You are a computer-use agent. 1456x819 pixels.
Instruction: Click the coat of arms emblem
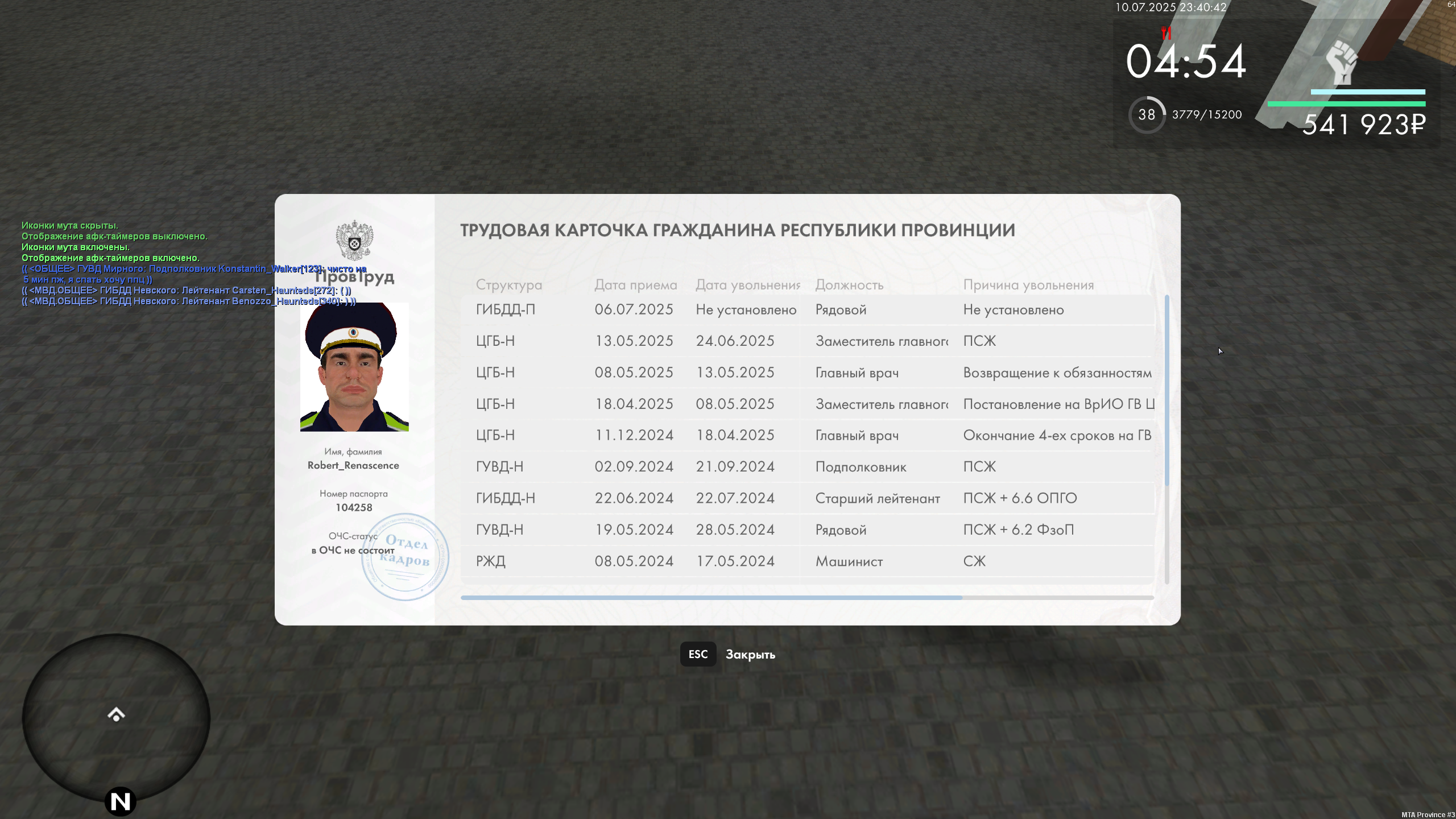click(x=354, y=240)
